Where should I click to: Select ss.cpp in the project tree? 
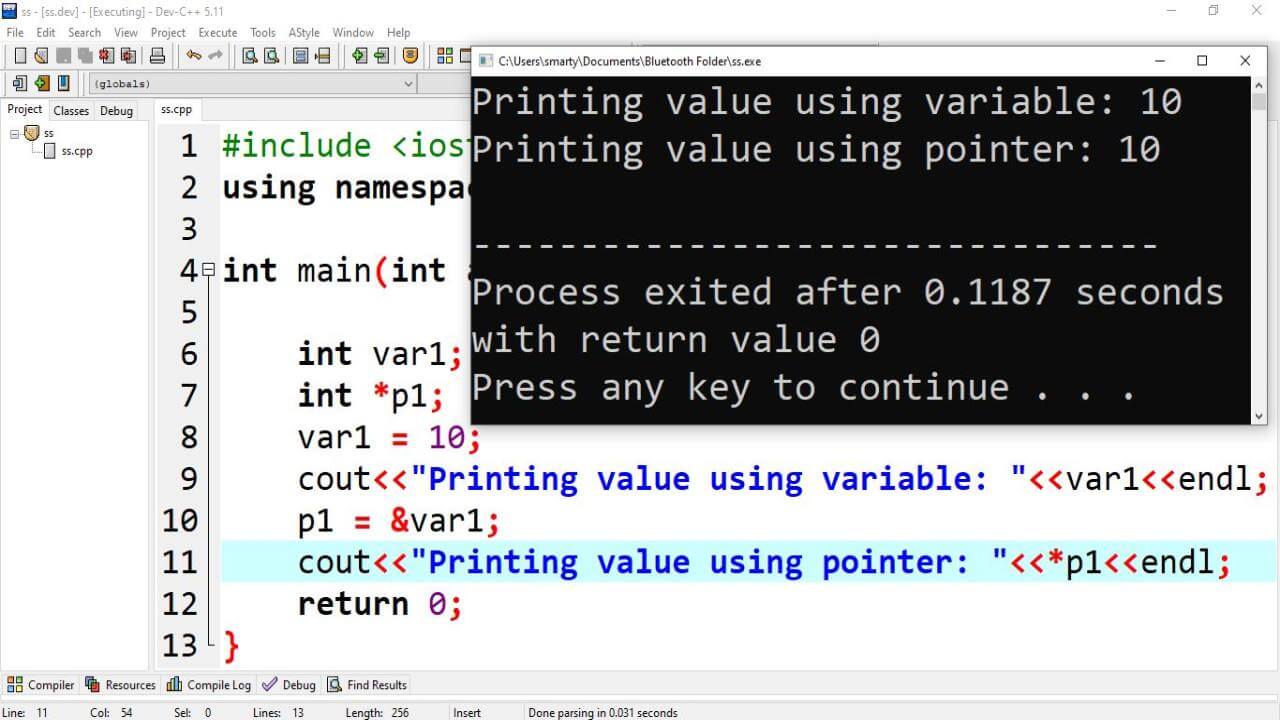coord(77,151)
